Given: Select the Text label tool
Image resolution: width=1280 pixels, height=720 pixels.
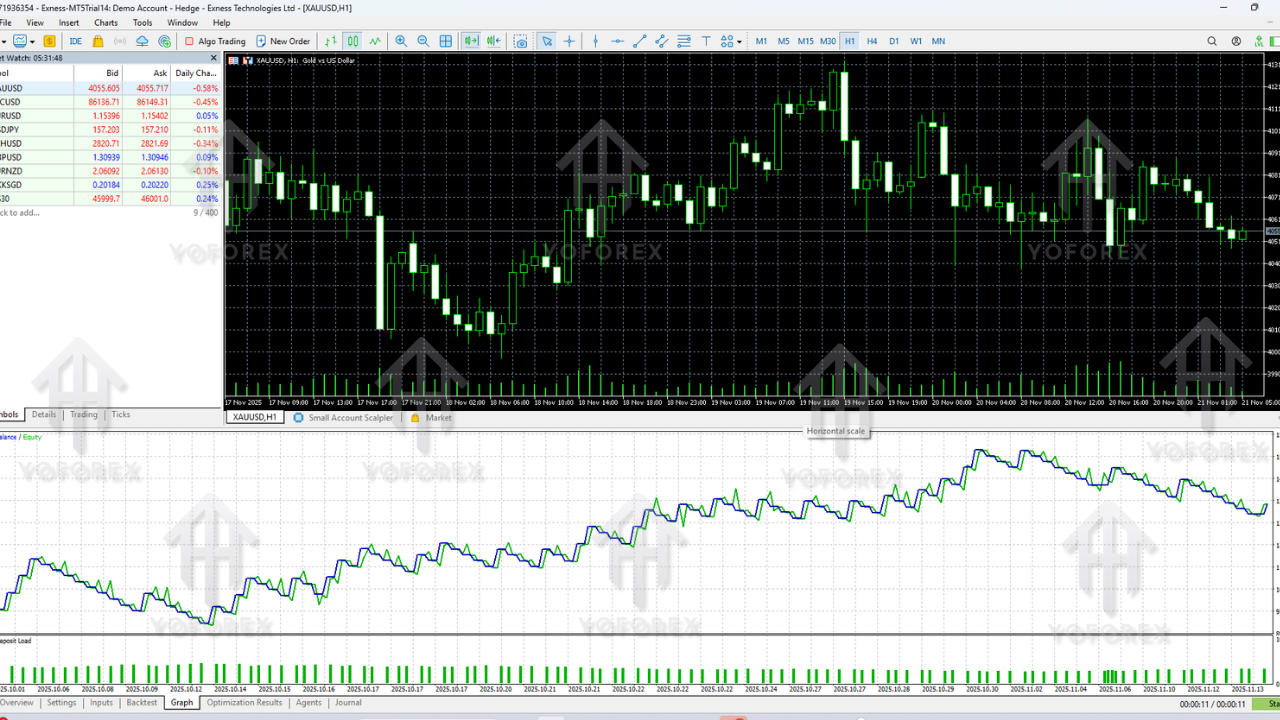Looking at the screenshot, I should pyautogui.click(x=707, y=41).
